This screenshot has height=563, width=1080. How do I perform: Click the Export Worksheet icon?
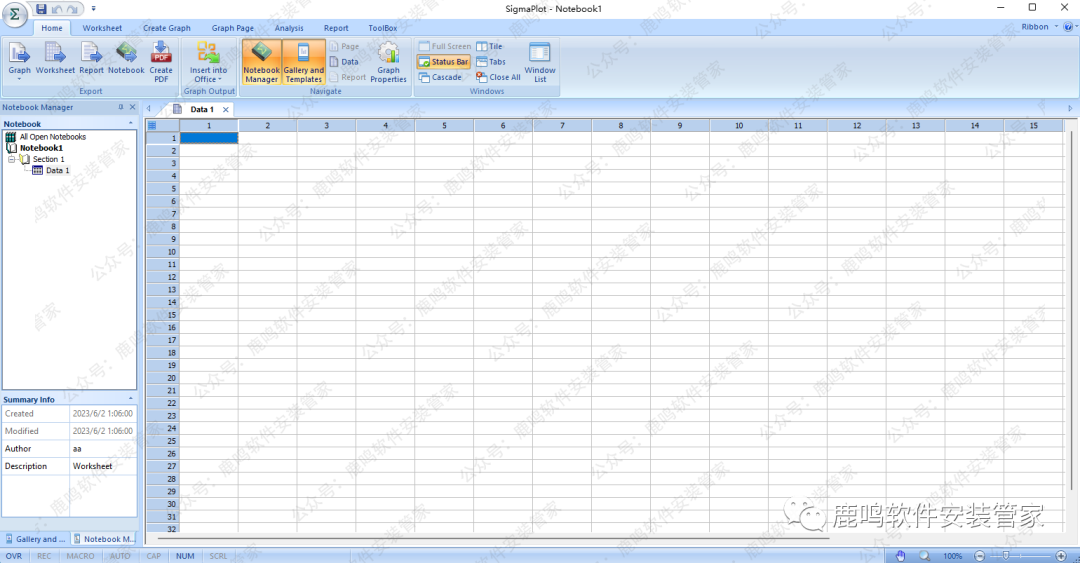tap(55, 58)
